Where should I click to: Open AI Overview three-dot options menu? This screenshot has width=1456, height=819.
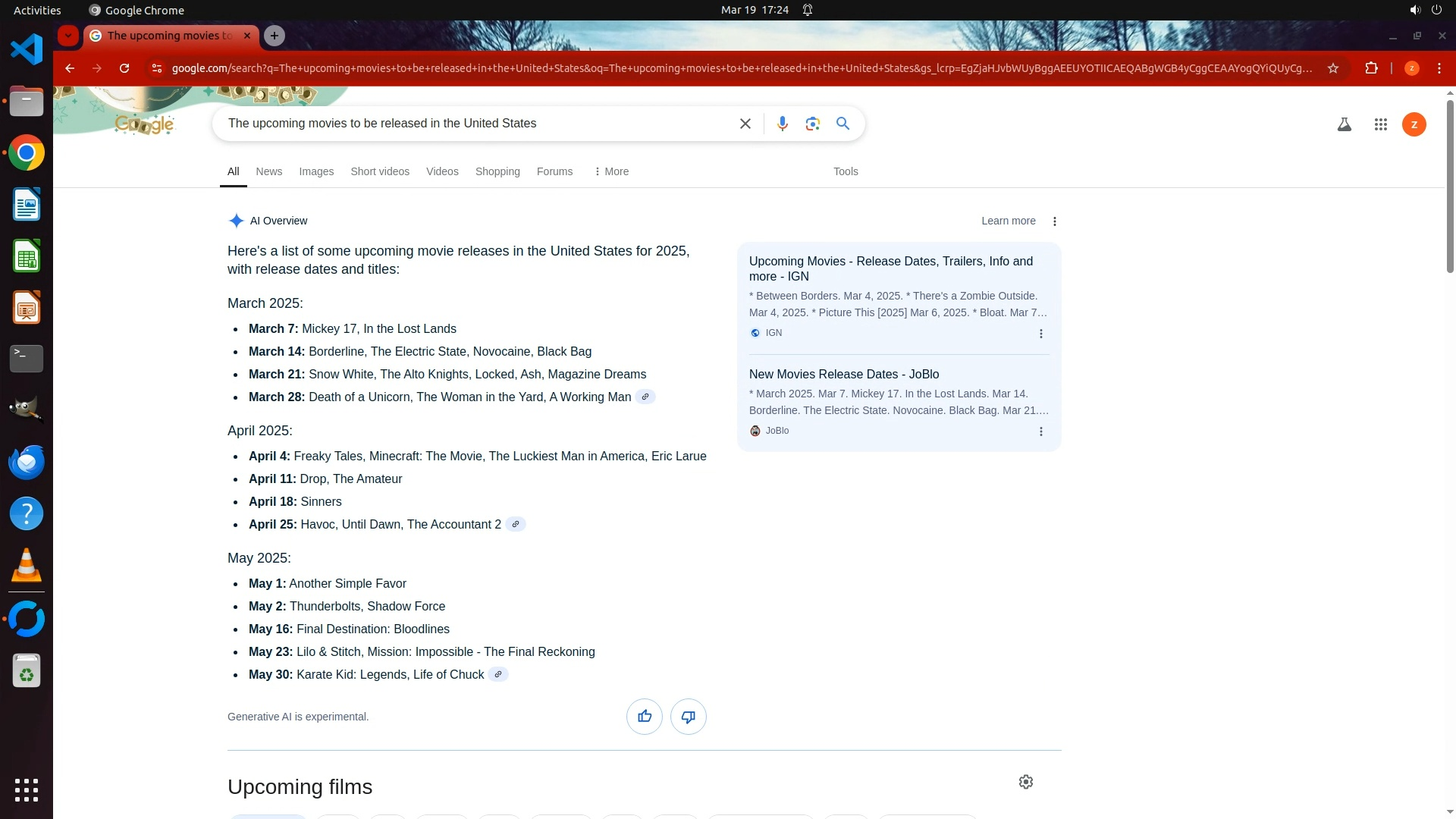(x=1054, y=221)
